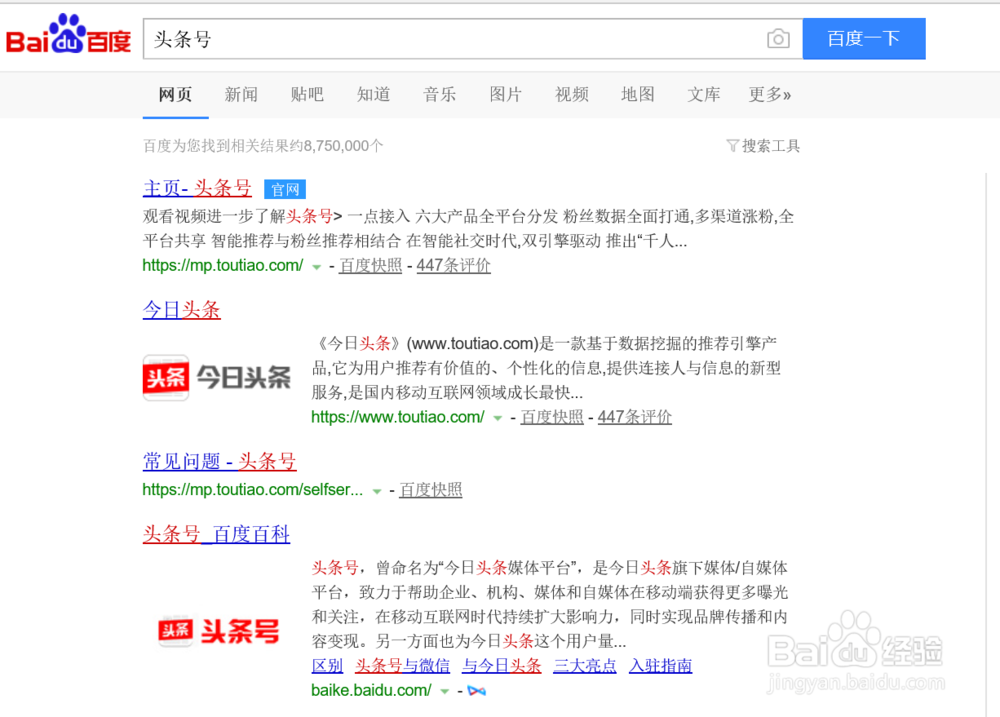Switch to the 地图 tab
This screenshot has width=1000, height=717.
click(x=638, y=94)
